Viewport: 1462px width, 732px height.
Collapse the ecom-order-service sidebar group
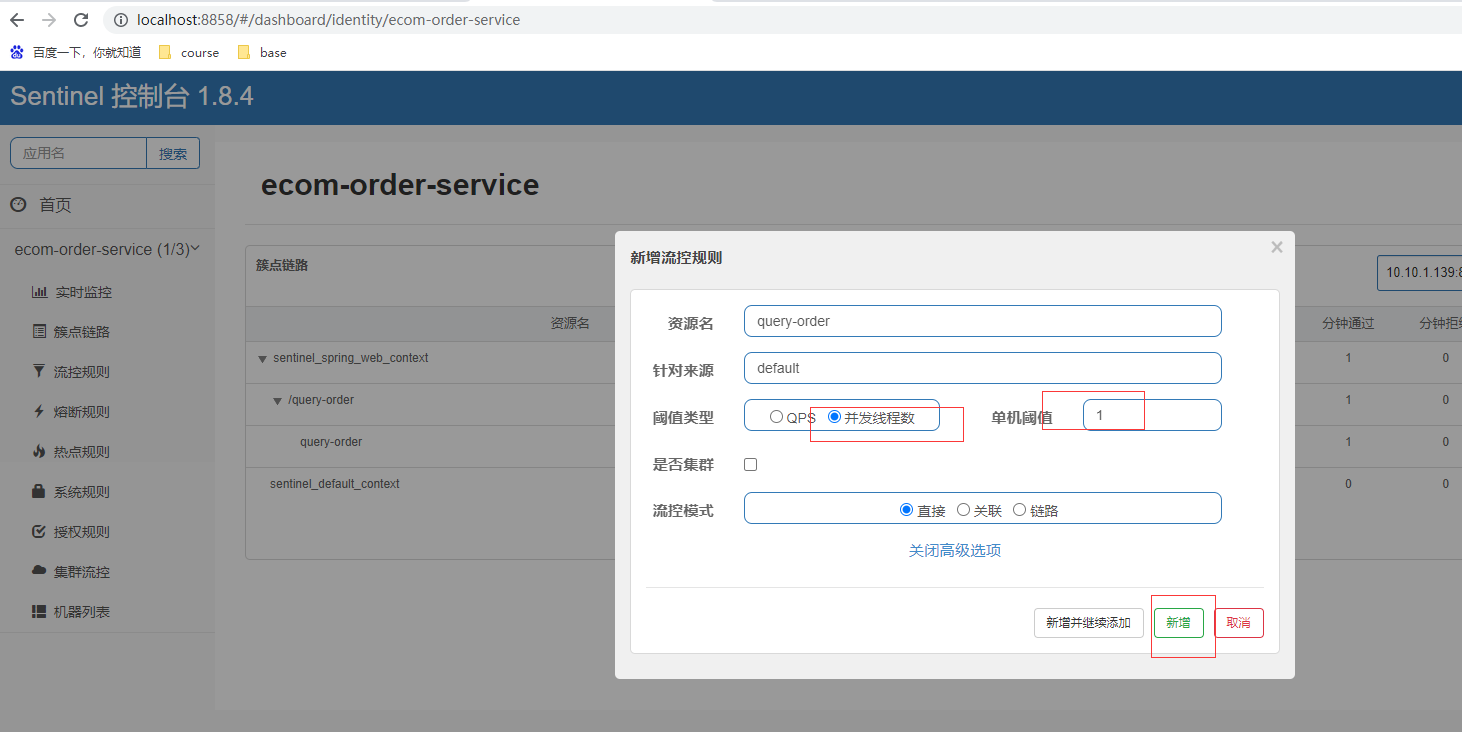pyautogui.click(x=107, y=249)
